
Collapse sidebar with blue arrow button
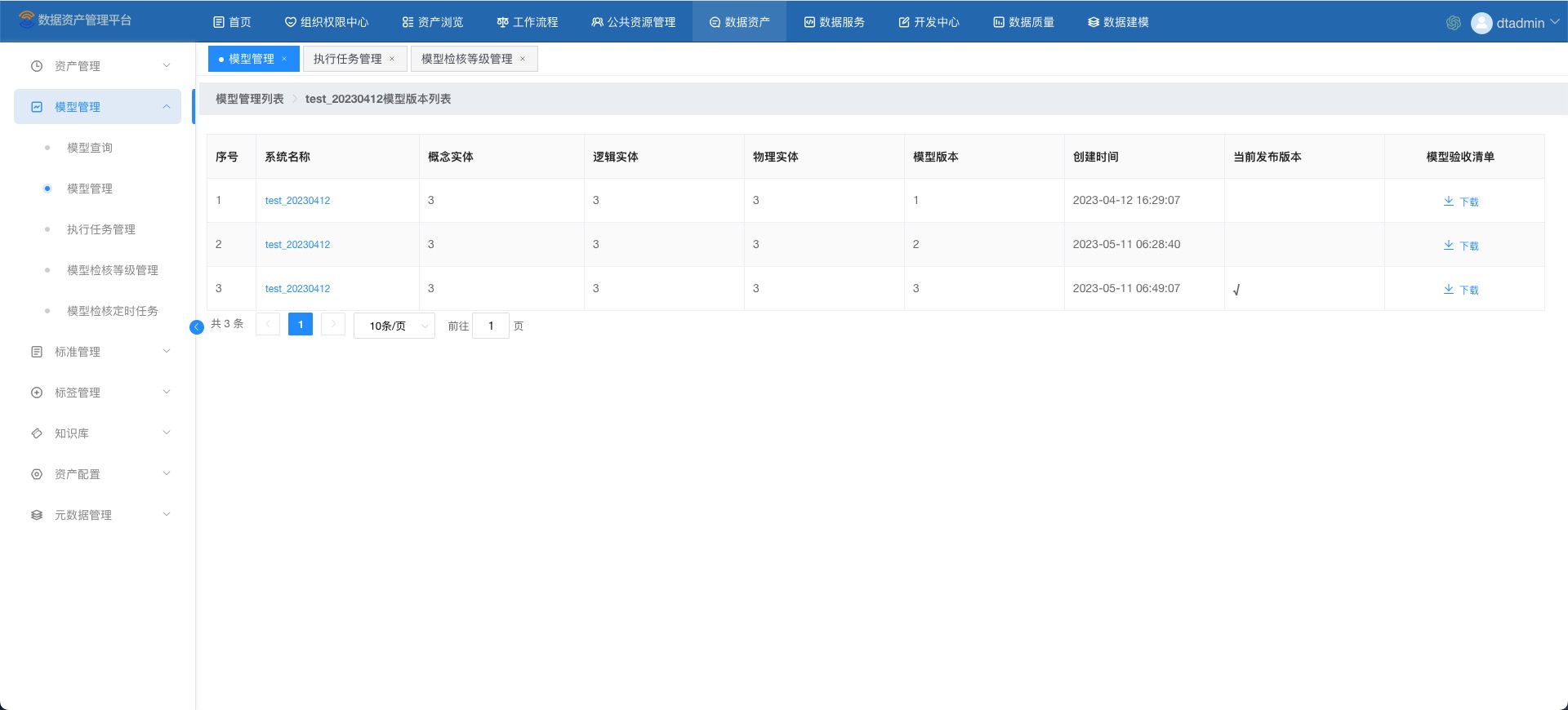(x=197, y=327)
